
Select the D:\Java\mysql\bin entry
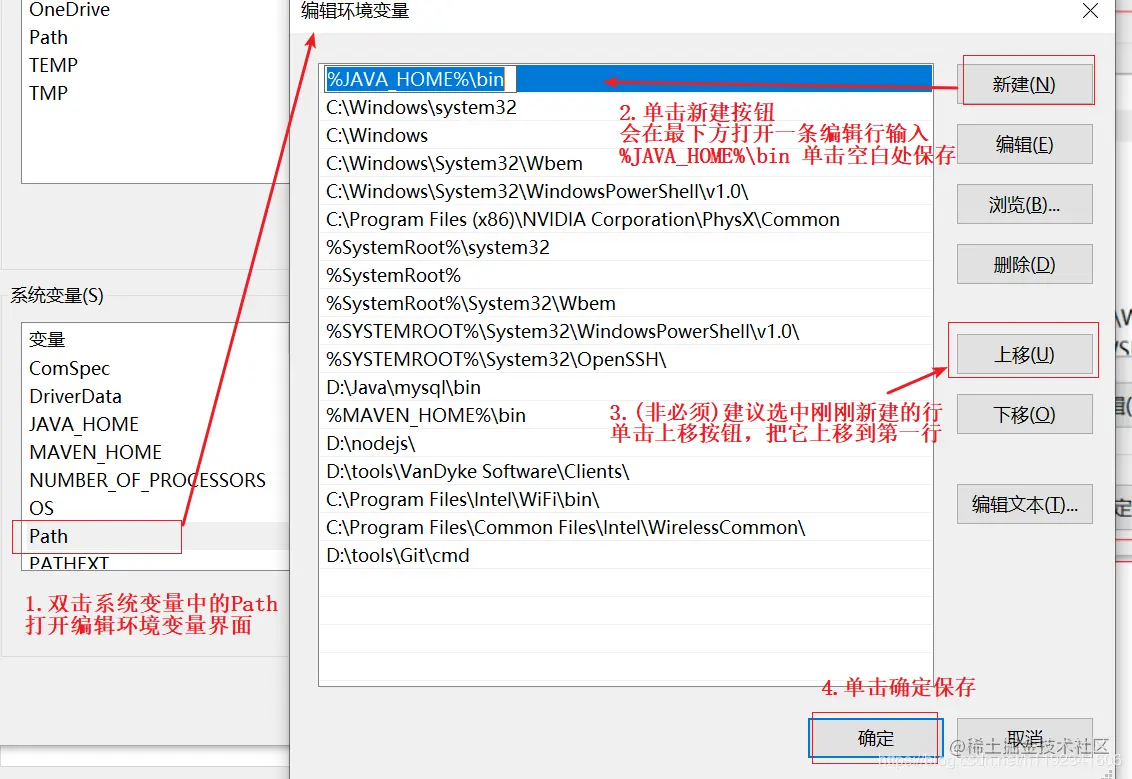pyautogui.click(x=626, y=387)
